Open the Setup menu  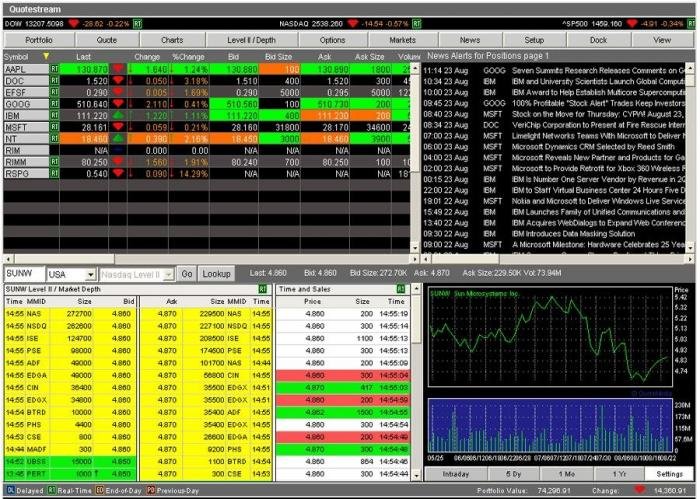point(534,40)
